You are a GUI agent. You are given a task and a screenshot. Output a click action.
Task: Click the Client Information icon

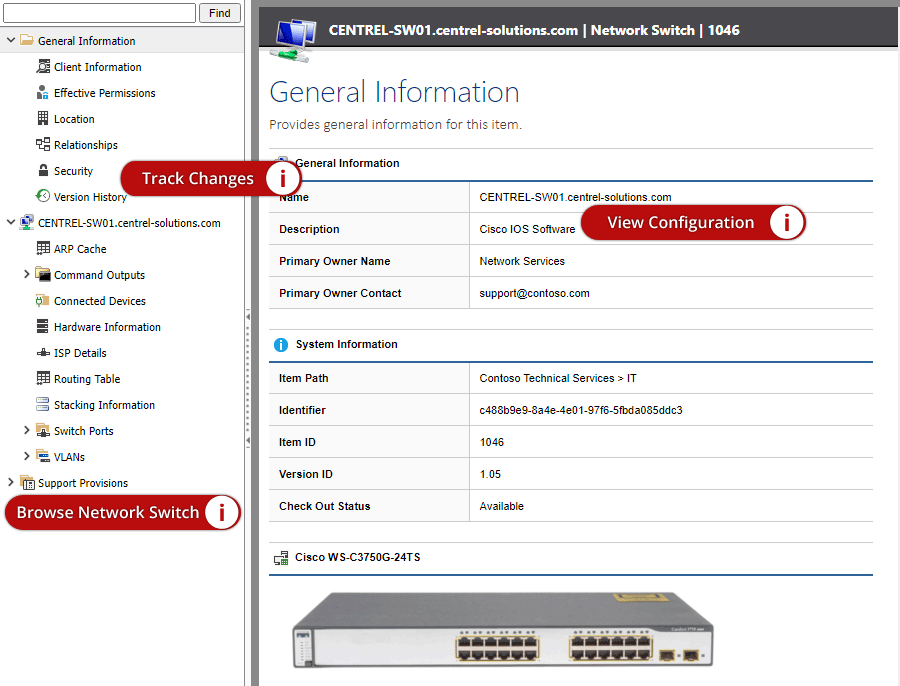(43, 67)
